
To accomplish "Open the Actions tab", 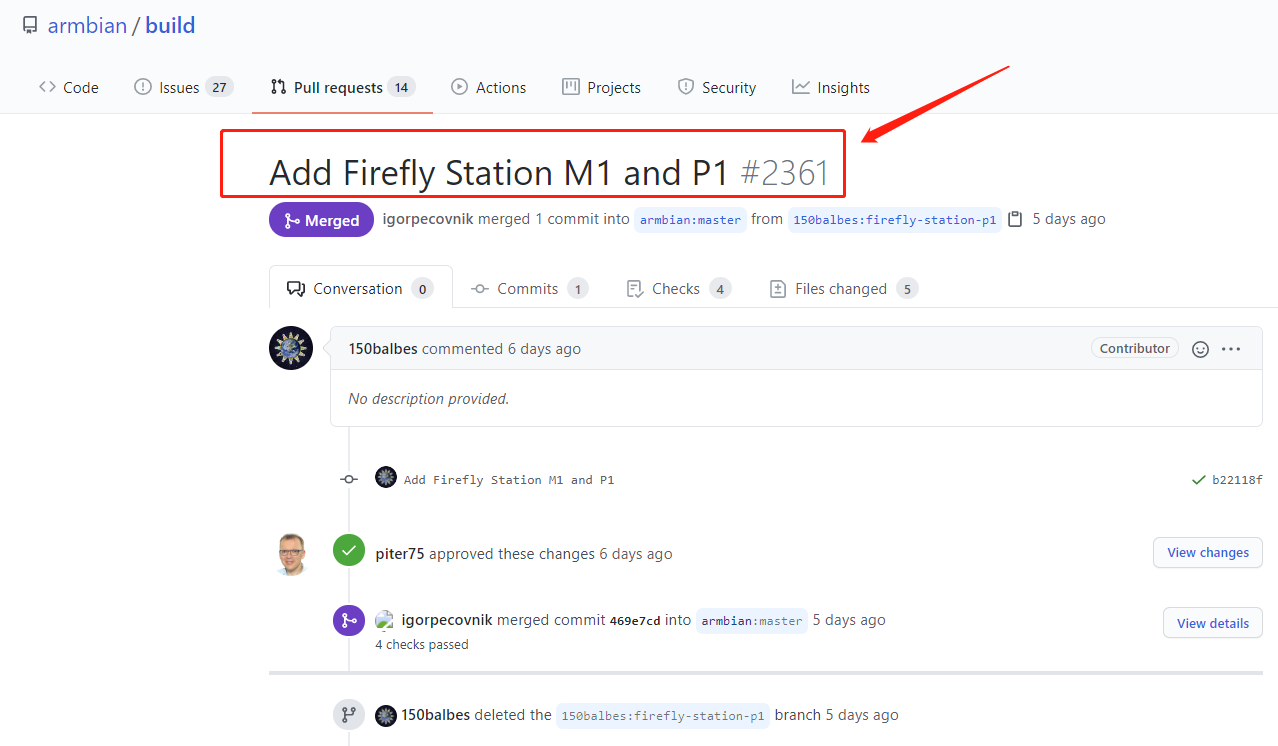I will (488, 87).
